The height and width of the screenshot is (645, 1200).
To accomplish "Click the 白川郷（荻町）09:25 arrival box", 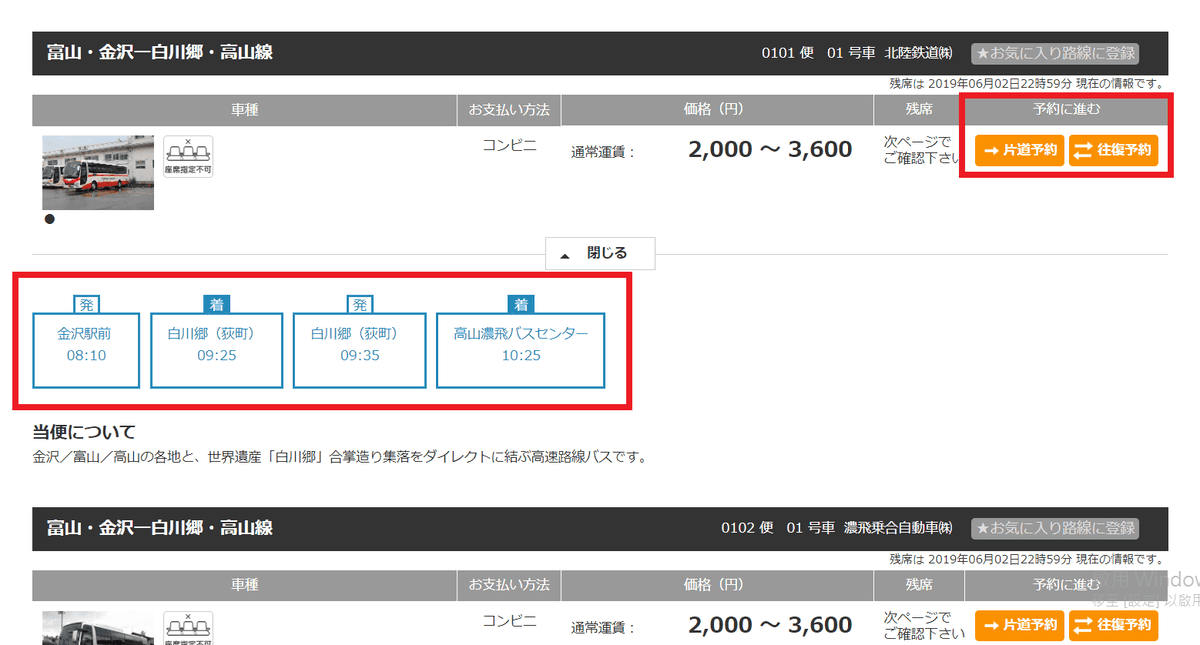I will [x=216, y=350].
